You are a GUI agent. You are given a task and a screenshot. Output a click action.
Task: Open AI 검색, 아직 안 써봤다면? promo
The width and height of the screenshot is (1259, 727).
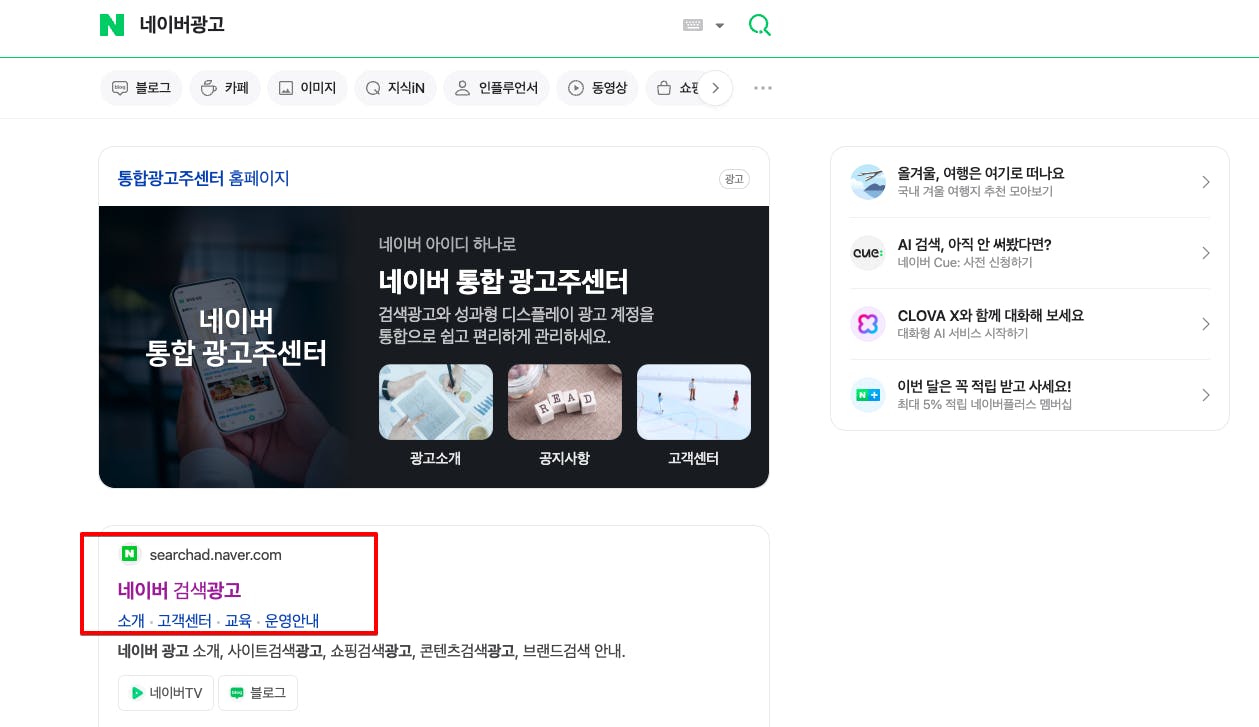coord(975,244)
